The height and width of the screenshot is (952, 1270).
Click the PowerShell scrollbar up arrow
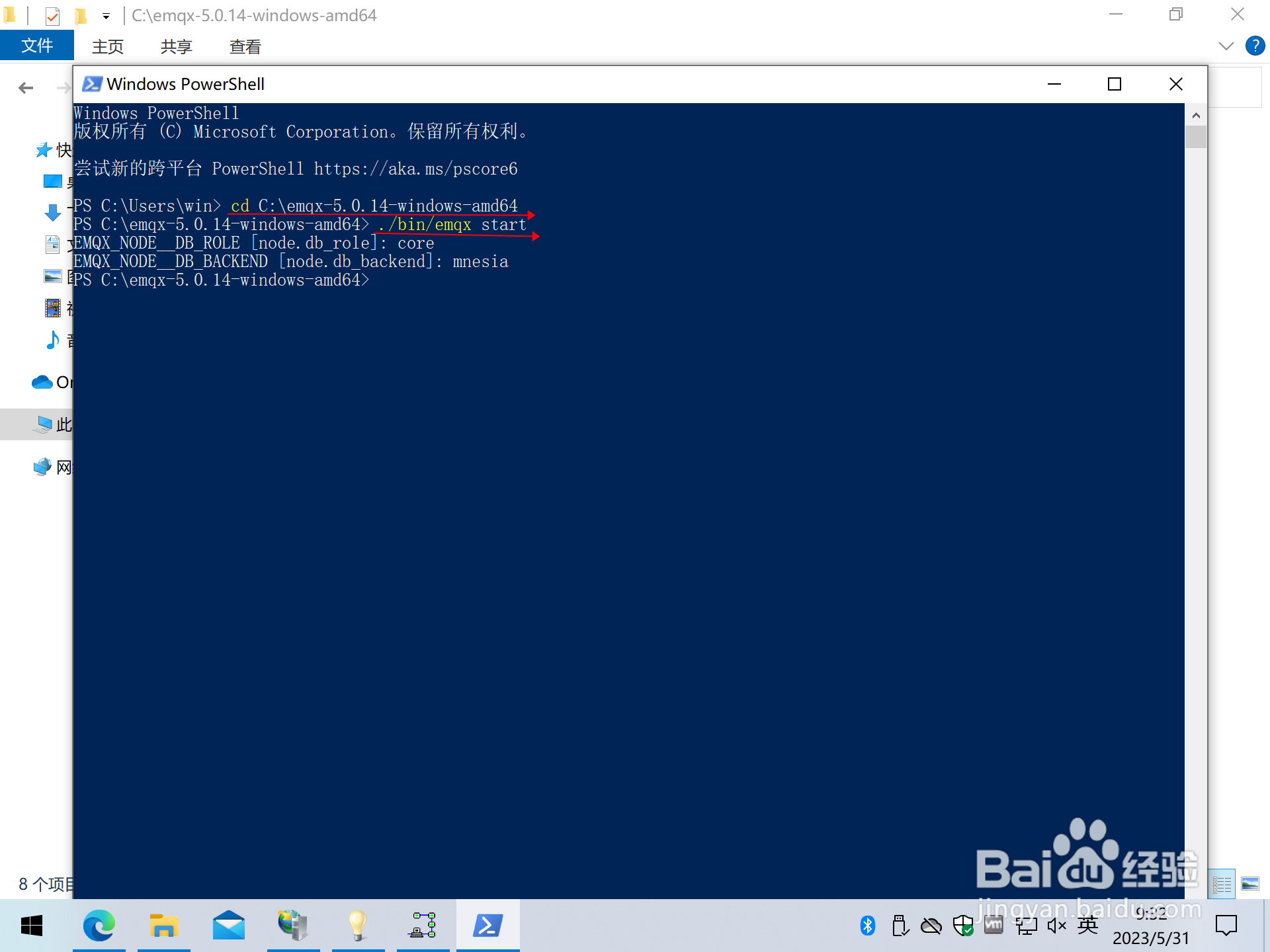1196,115
